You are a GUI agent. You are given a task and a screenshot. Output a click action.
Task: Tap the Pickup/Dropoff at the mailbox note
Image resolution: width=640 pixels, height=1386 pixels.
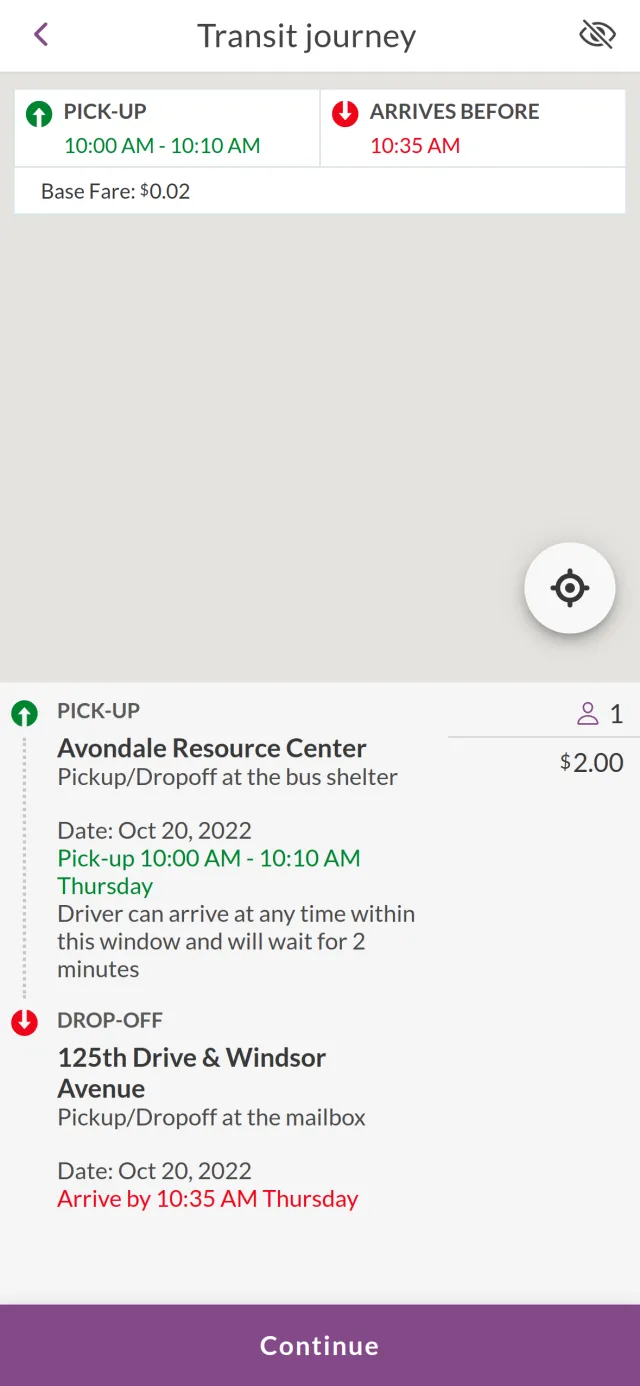212,1117
